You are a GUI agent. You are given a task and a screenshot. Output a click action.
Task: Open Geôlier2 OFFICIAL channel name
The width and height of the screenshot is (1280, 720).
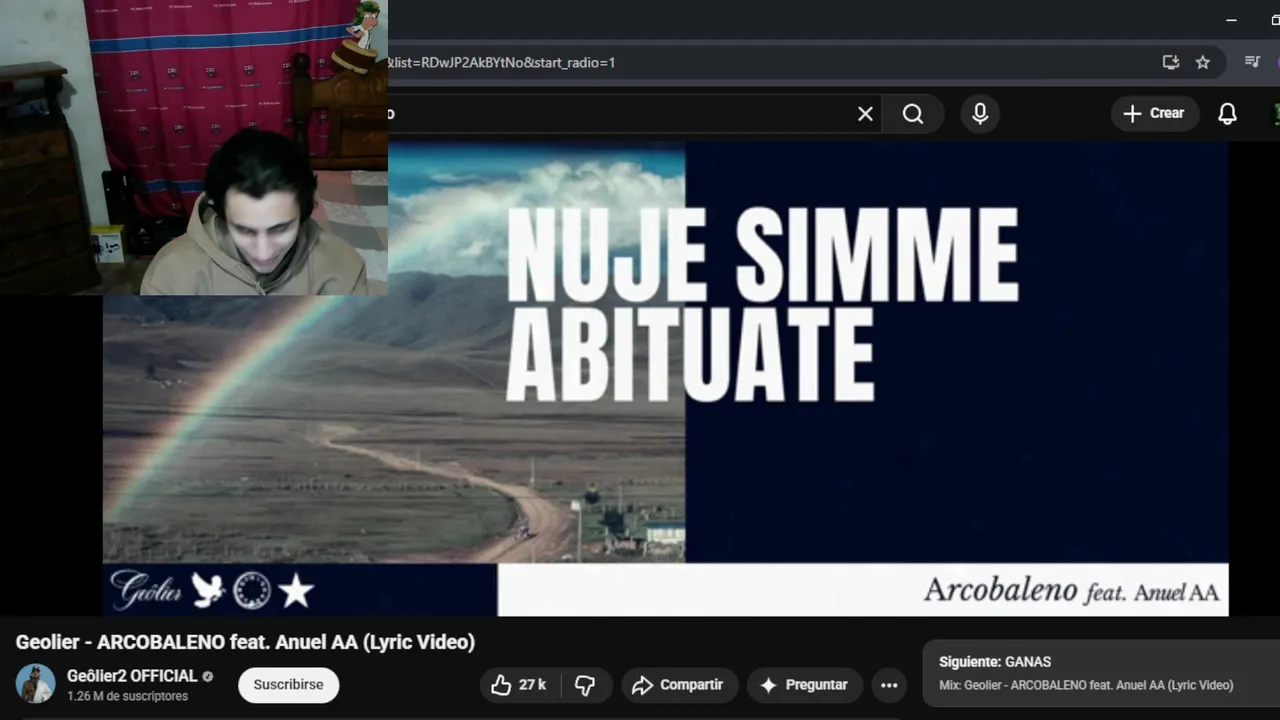[x=132, y=676]
